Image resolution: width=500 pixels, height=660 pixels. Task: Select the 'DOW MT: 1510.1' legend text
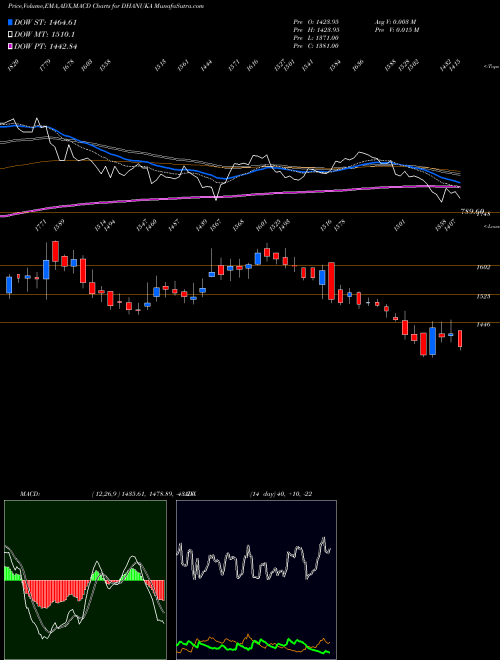coord(45,35)
